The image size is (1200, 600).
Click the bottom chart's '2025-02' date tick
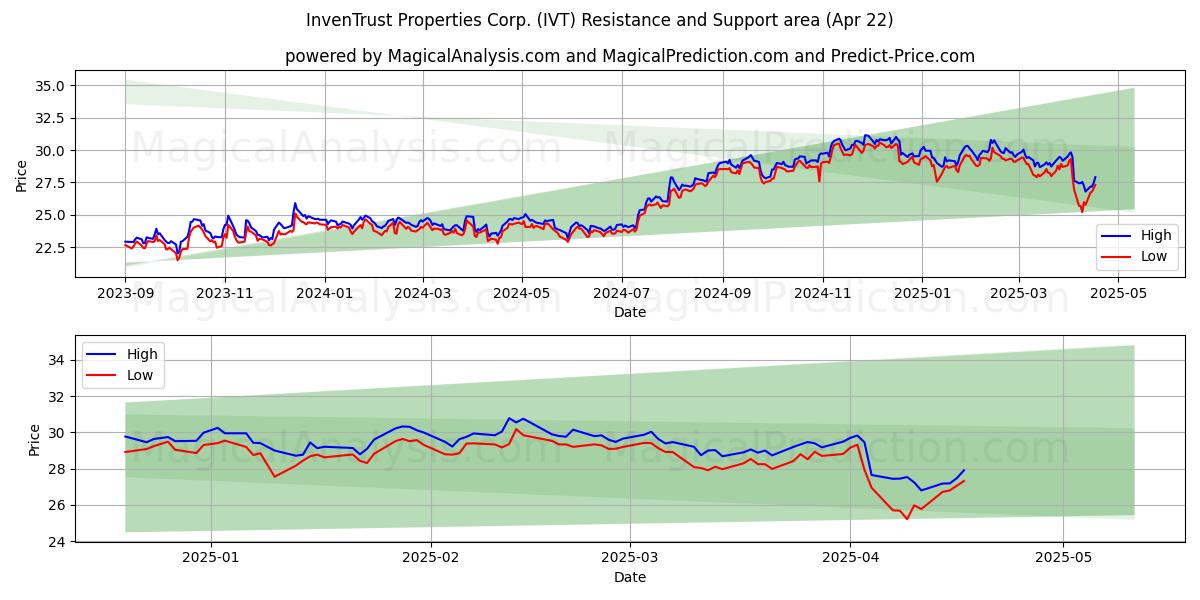pos(430,559)
